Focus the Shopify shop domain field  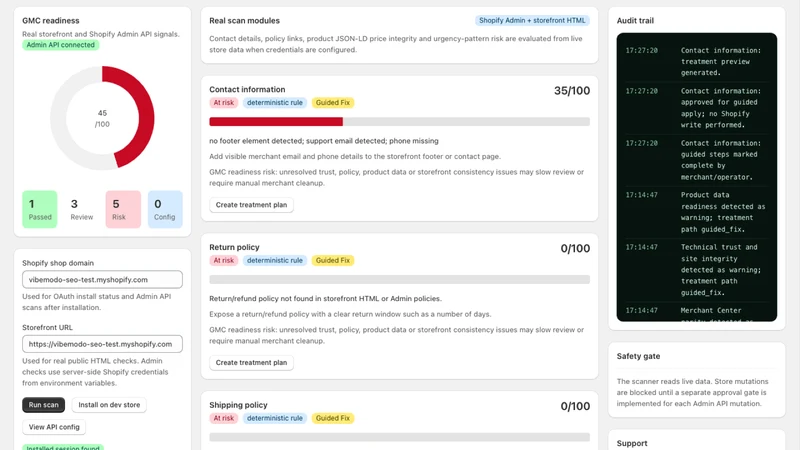(x=102, y=280)
